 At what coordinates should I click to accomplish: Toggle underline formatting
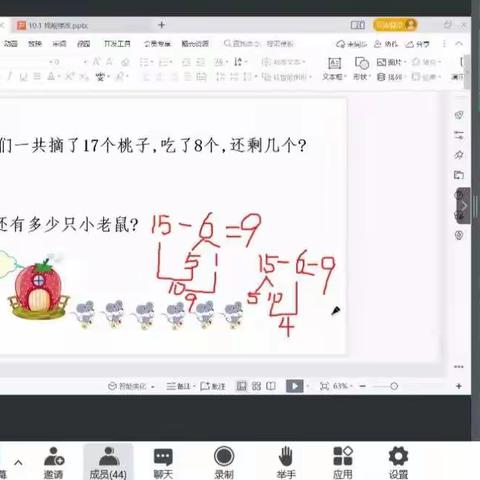point(23,77)
